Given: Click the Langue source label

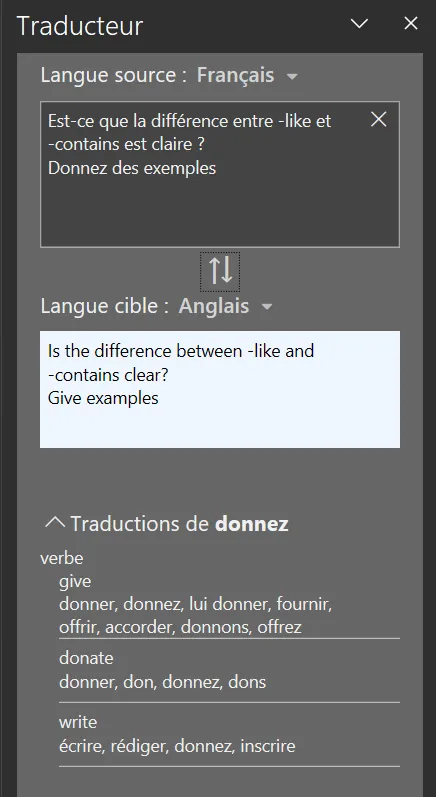Looking at the screenshot, I should click(x=115, y=75).
